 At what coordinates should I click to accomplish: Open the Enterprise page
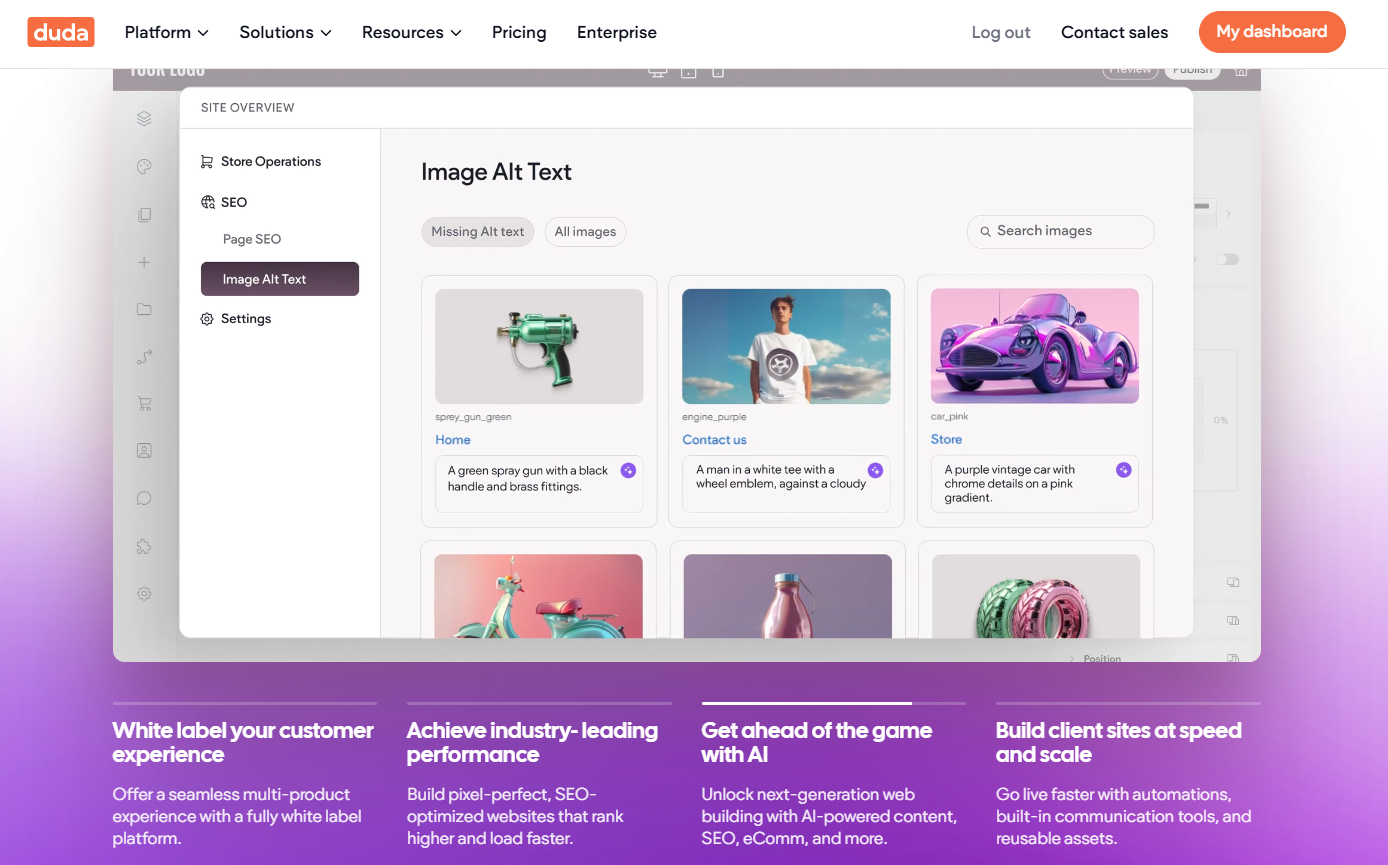[617, 32]
